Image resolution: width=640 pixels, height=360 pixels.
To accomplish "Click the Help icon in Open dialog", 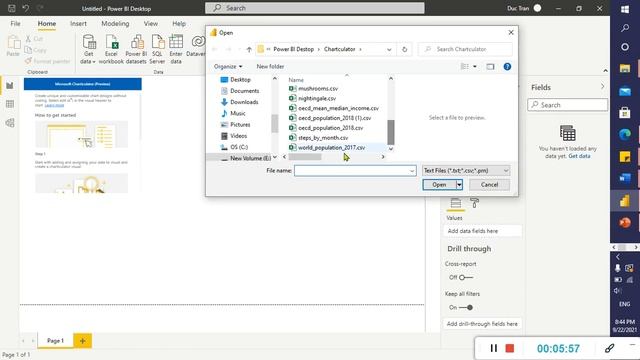I will 507,67.
